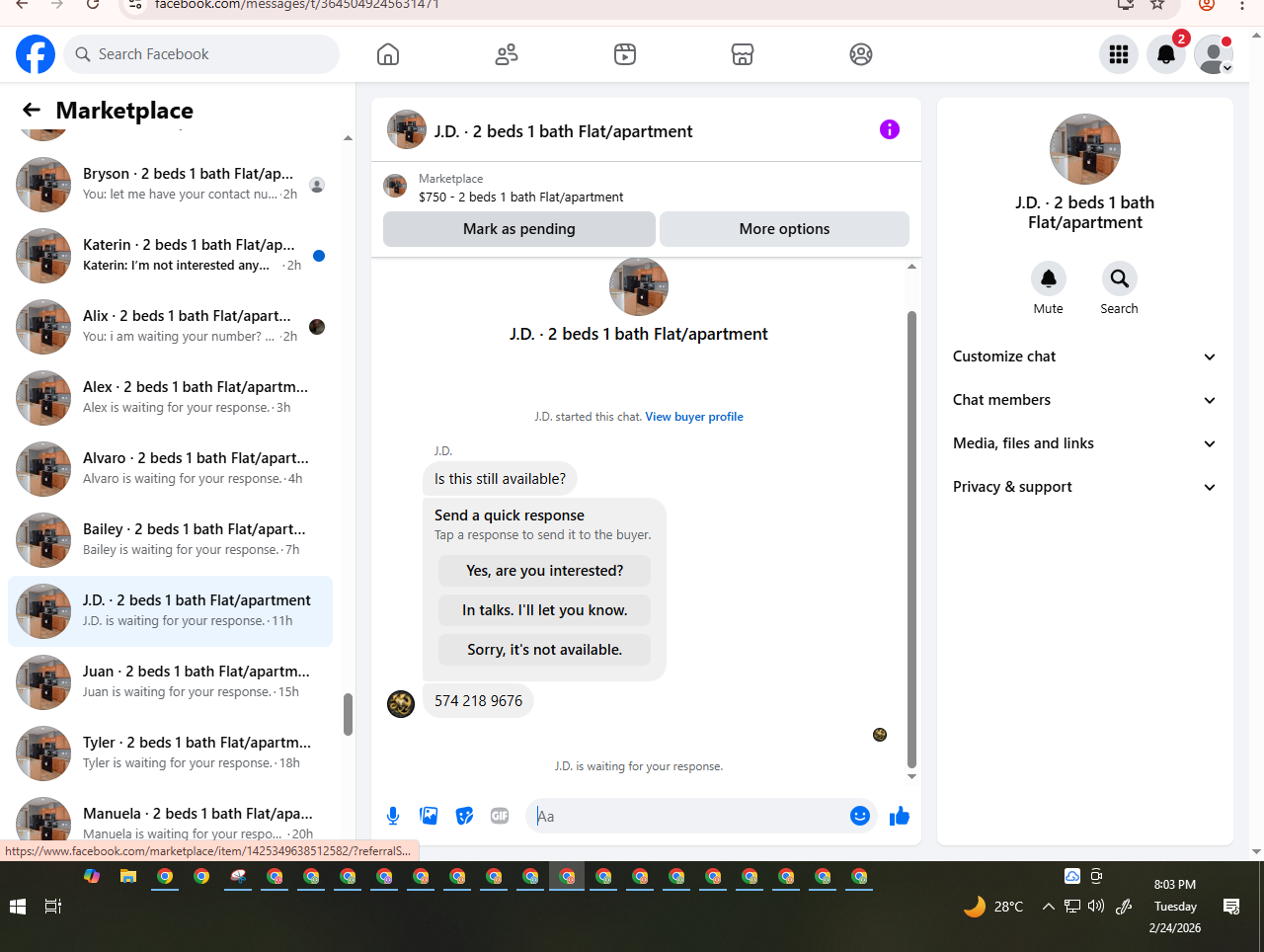Click the conversation list scrollbar thumb
The width and height of the screenshot is (1264, 952).
click(348, 714)
